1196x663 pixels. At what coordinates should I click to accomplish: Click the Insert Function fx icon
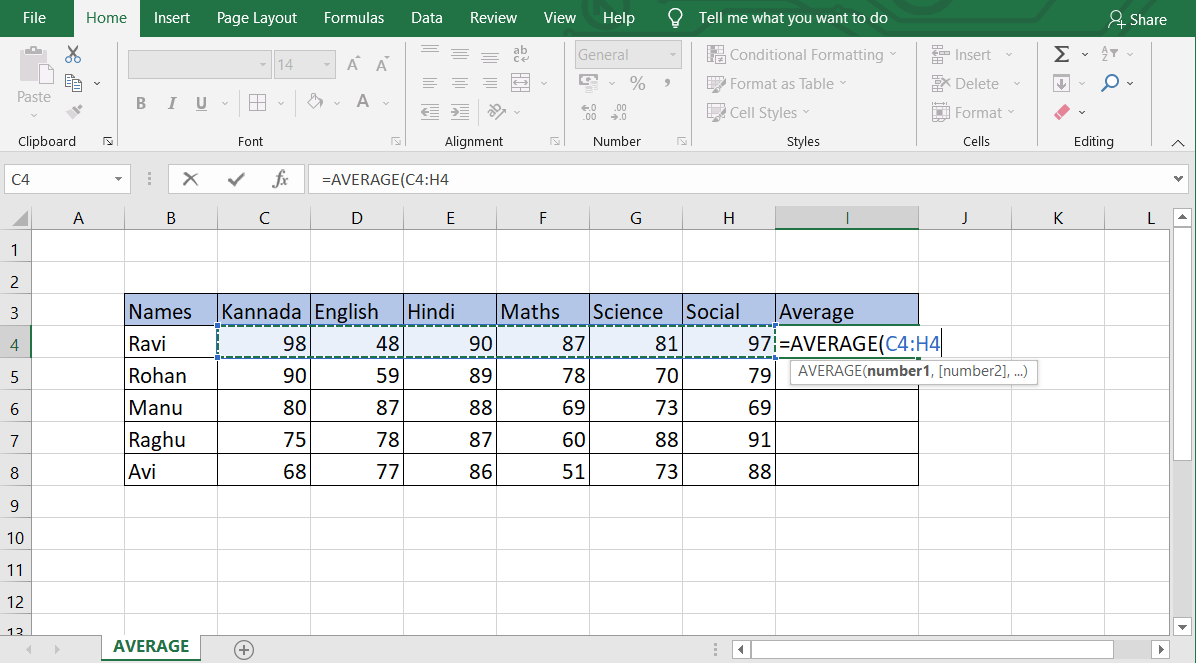click(x=279, y=178)
